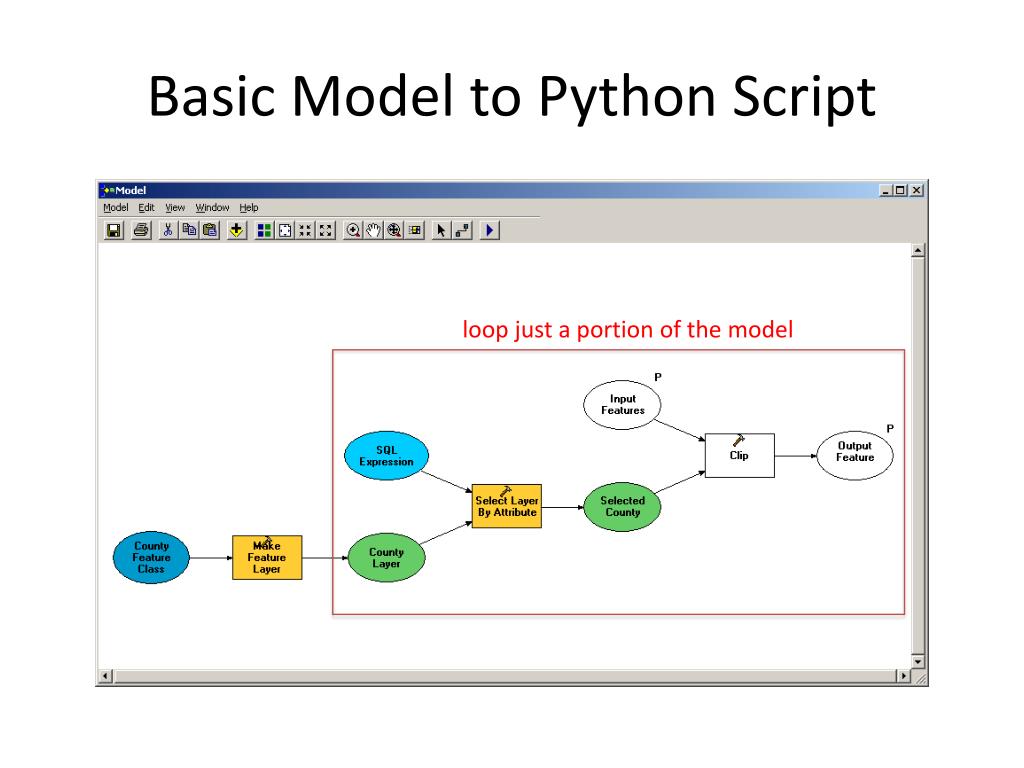This screenshot has height=768, width=1024.
Task: Click the Fixed Zoom Out icon
Action: pyautogui.click(x=326, y=231)
